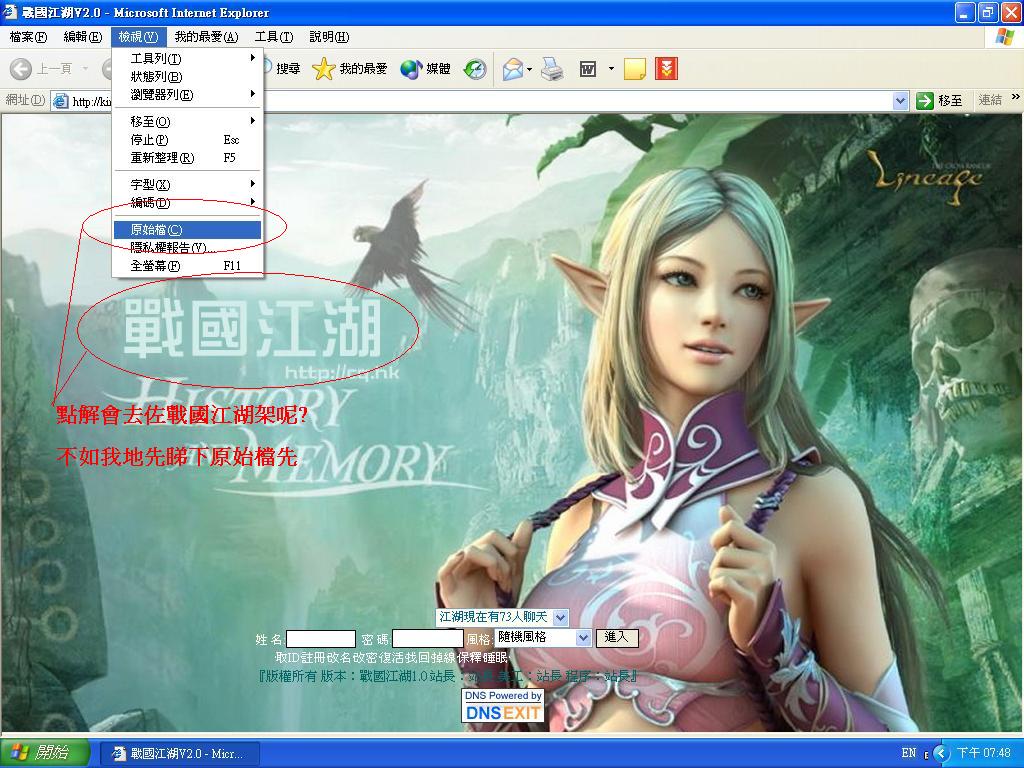
Task: Select 原始檔(C) from the View menu
Action: [x=187, y=230]
